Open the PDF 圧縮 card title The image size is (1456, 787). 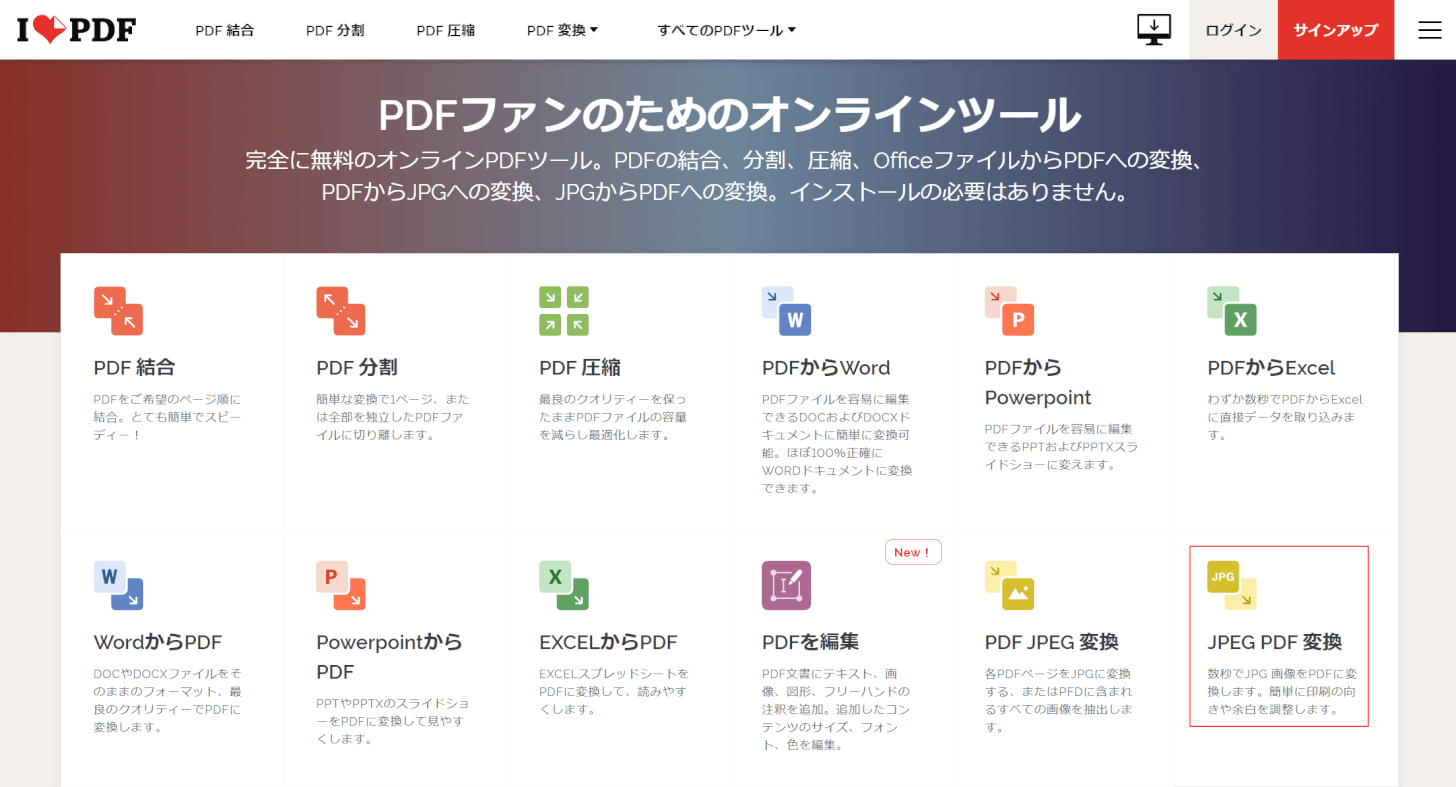(x=580, y=367)
